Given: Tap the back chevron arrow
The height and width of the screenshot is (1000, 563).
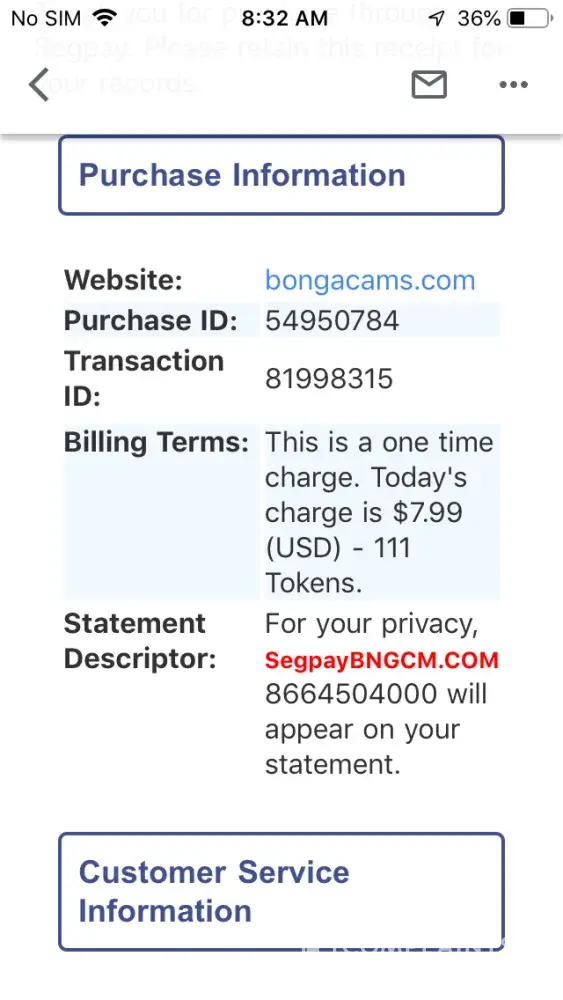Looking at the screenshot, I should 39,85.
